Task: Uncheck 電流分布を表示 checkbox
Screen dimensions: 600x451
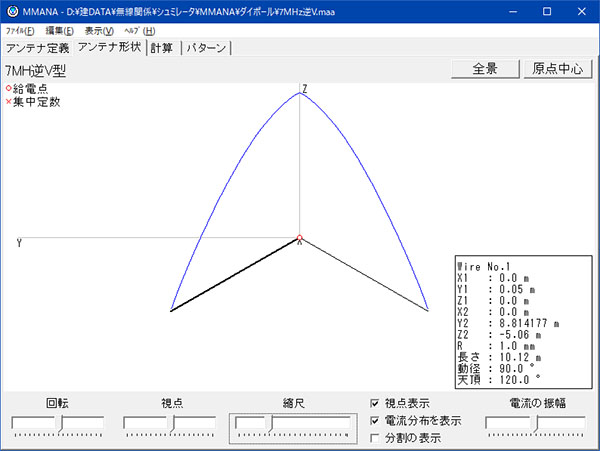Action: 375,421
